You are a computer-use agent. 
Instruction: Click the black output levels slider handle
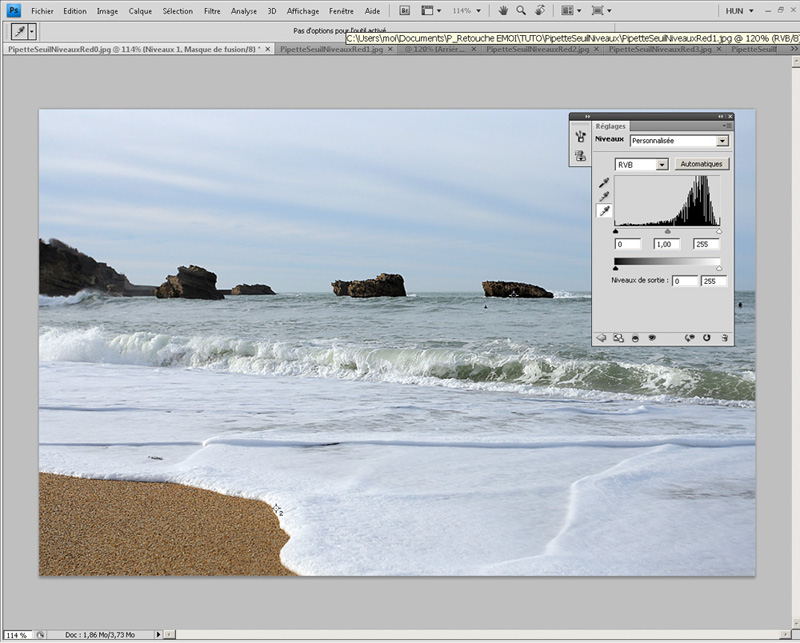pyautogui.click(x=616, y=268)
